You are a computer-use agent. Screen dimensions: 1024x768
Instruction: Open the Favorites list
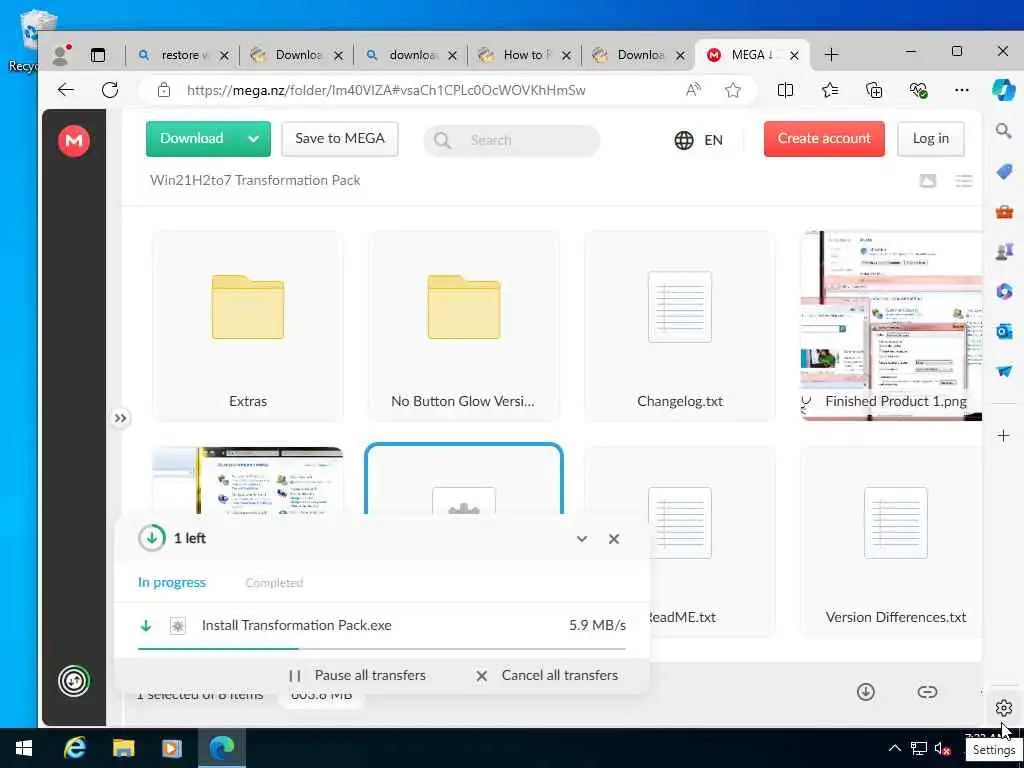pyautogui.click(x=830, y=90)
